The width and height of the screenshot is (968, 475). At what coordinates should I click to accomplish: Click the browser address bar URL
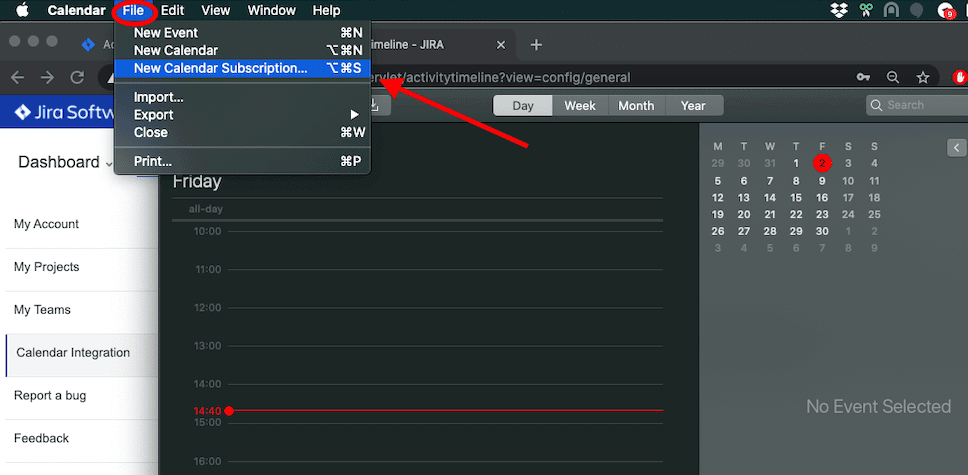point(499,77)
